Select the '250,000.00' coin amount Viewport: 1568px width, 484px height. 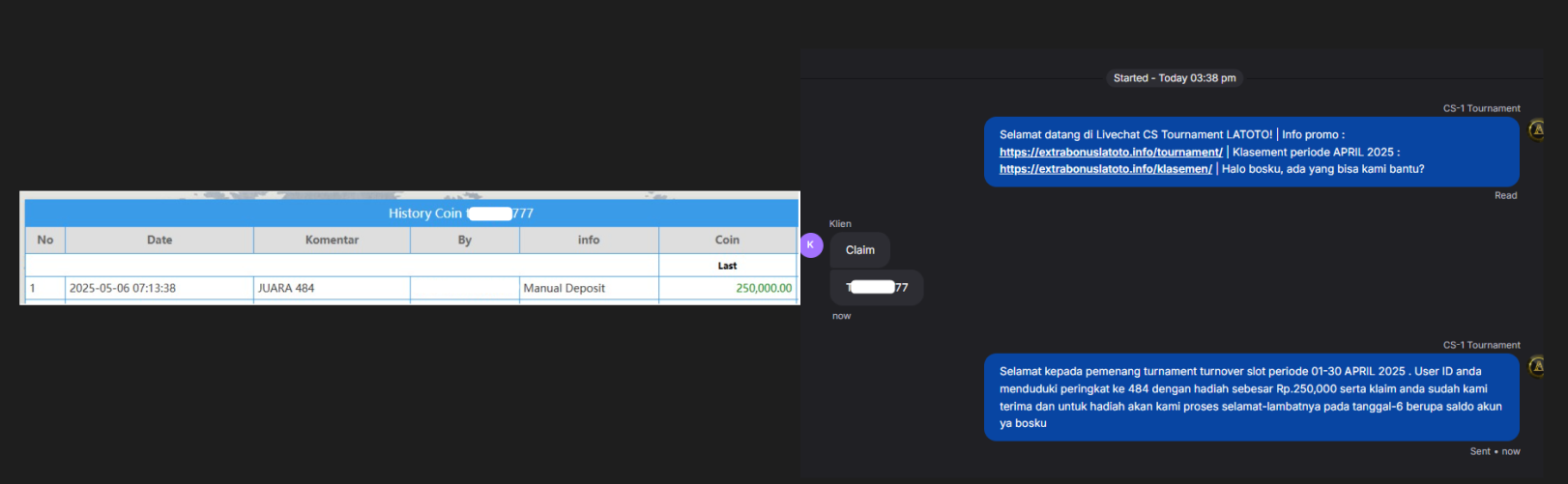764,288
